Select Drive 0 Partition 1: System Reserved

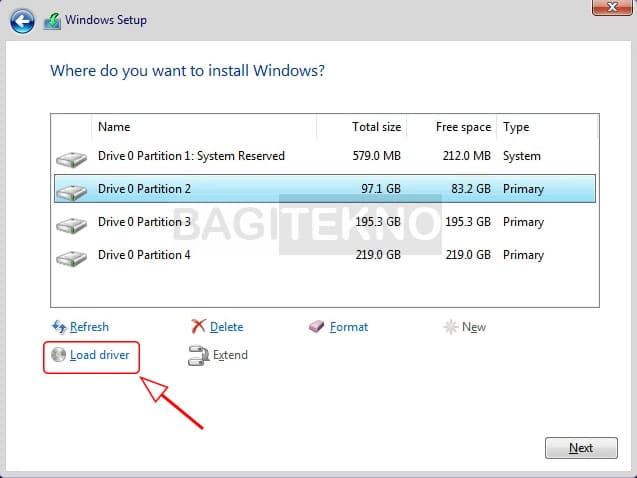pos(191,156)
